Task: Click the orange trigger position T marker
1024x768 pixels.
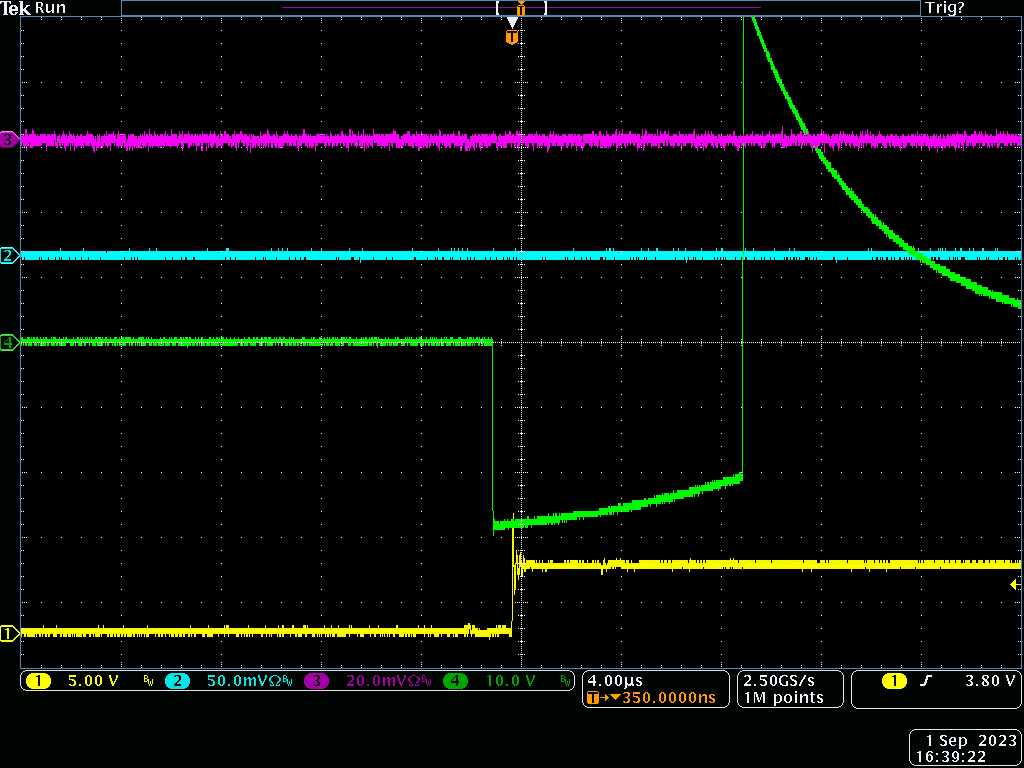Action: [512, 38]
